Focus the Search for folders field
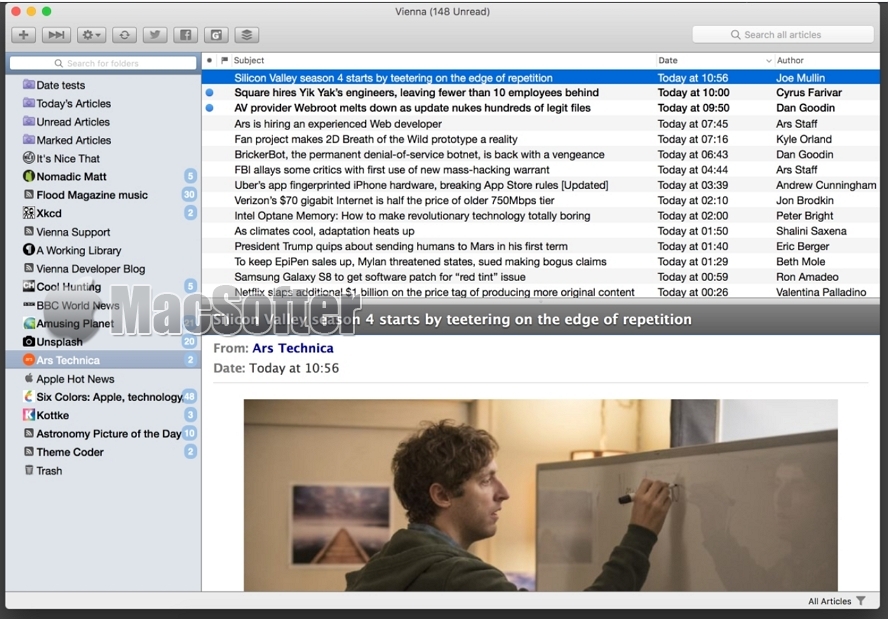Viewport: 888px width, 619px height. pos(103,63)
